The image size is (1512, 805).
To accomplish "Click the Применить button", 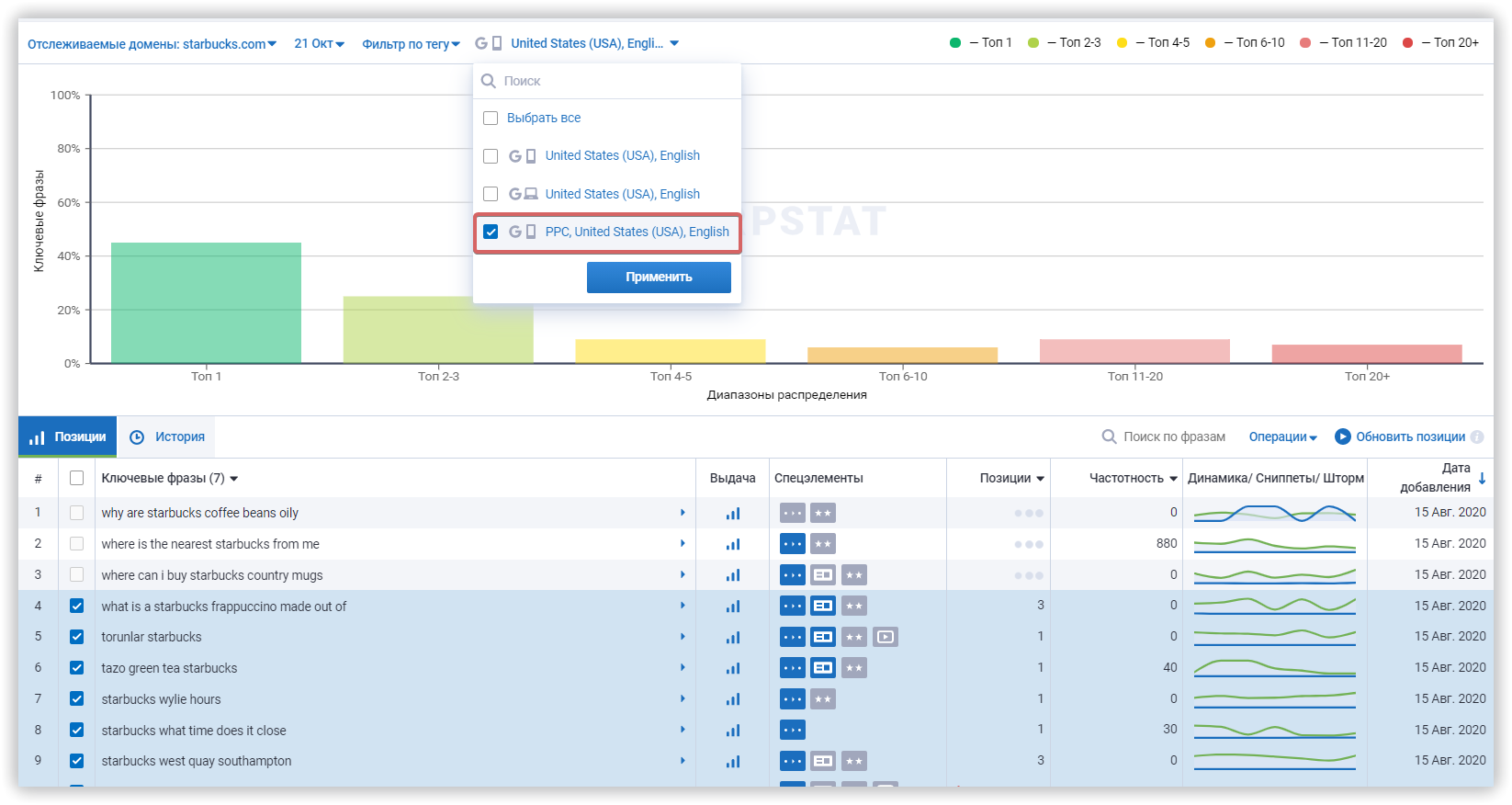I will point(659,277).
